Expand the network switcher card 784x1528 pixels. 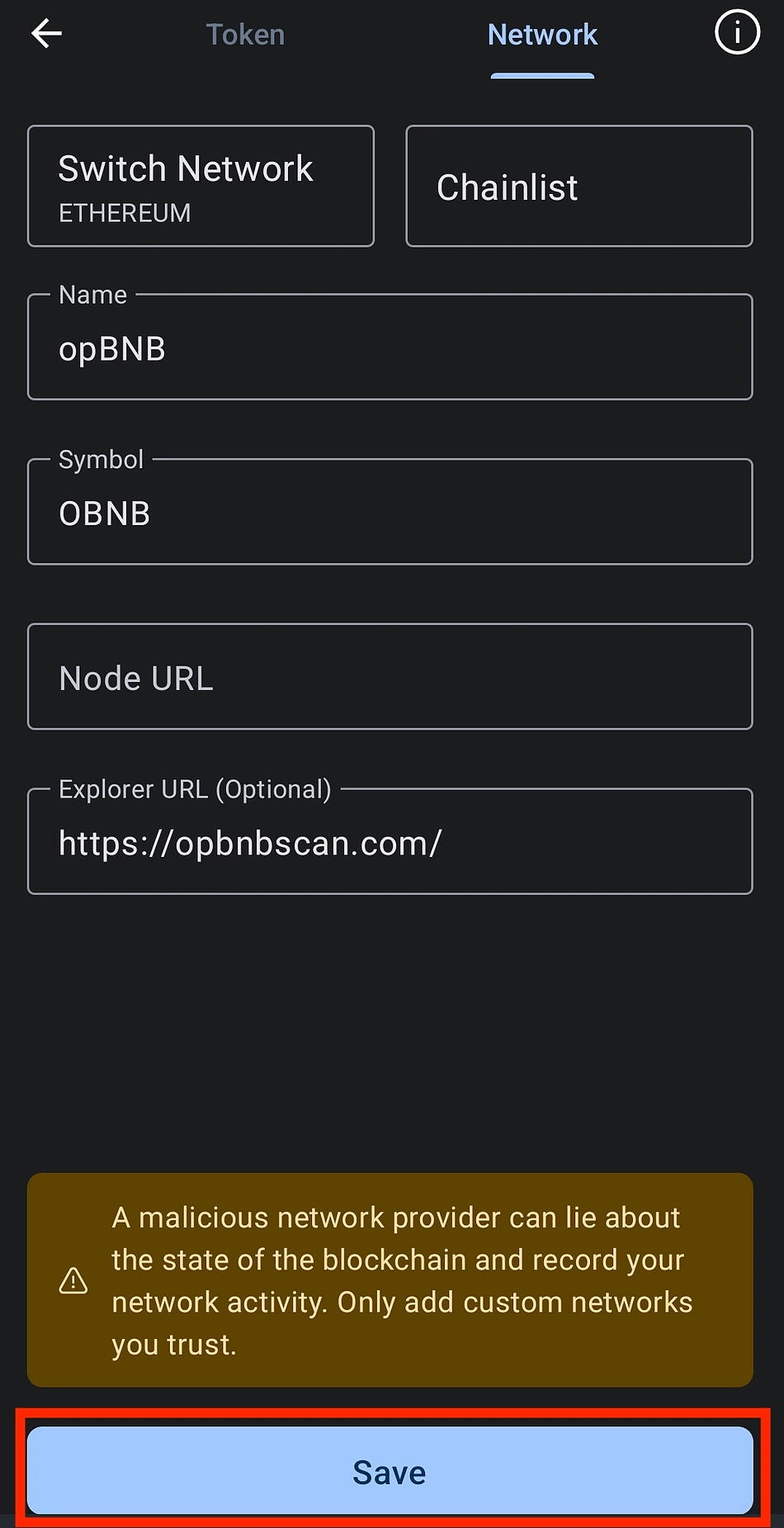201,186
